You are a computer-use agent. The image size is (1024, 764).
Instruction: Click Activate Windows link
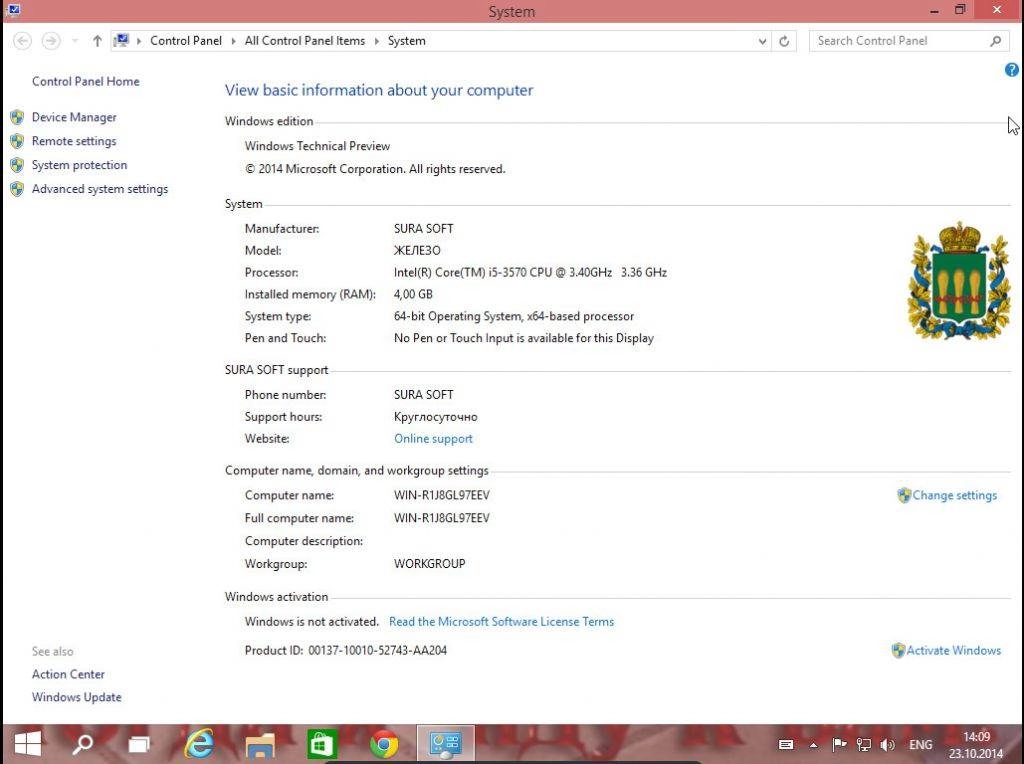(953, 650)
